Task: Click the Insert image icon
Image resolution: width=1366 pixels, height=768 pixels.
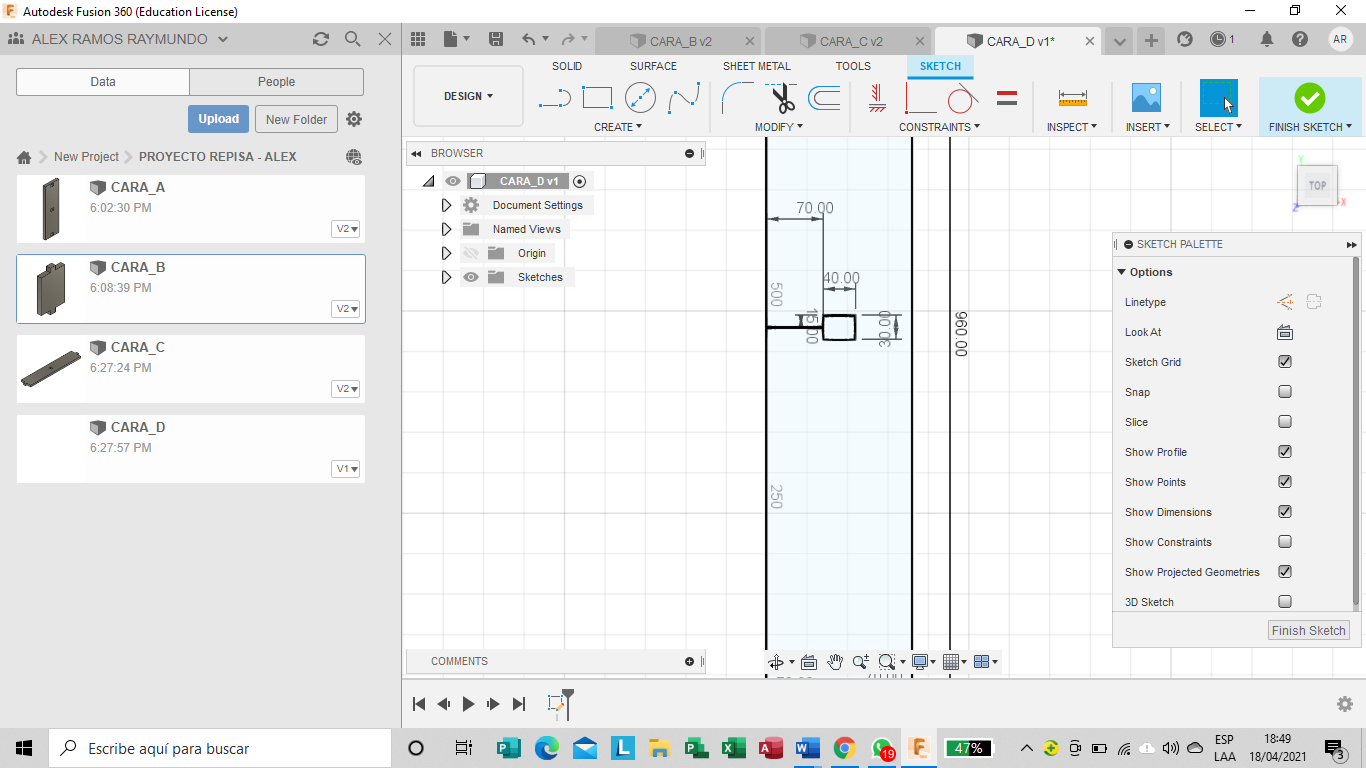Action: pos(1145,98)
